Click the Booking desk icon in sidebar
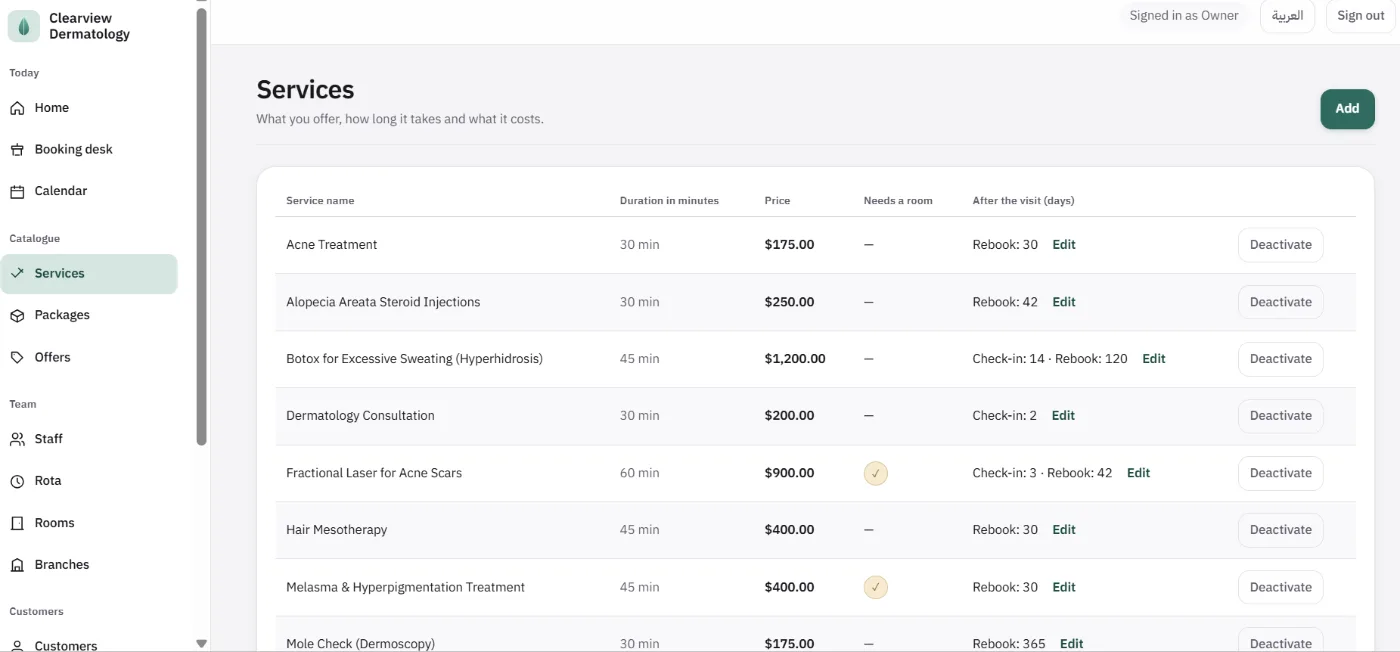Viewport: 1400px width, 652px height. (x=17, y=150)
